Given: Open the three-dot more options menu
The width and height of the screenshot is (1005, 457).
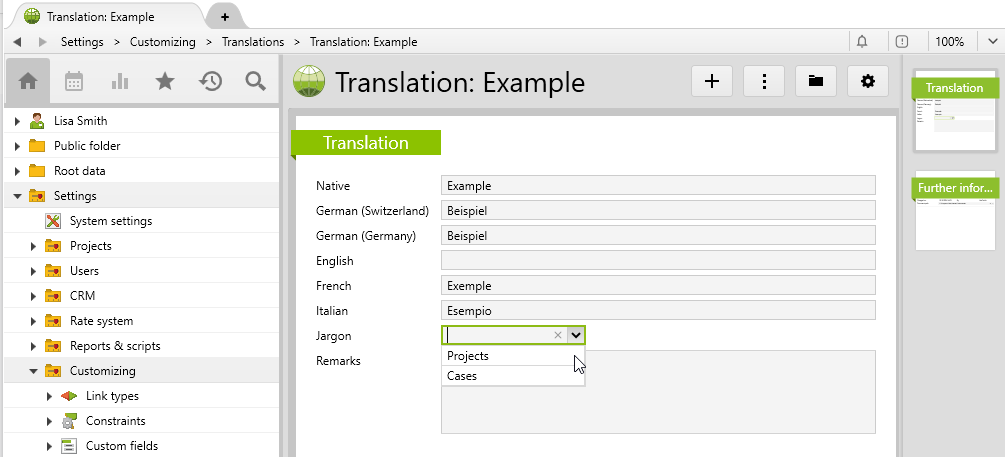Looking at the screenshot, I should pyautogui.click(x=764, y=82).
